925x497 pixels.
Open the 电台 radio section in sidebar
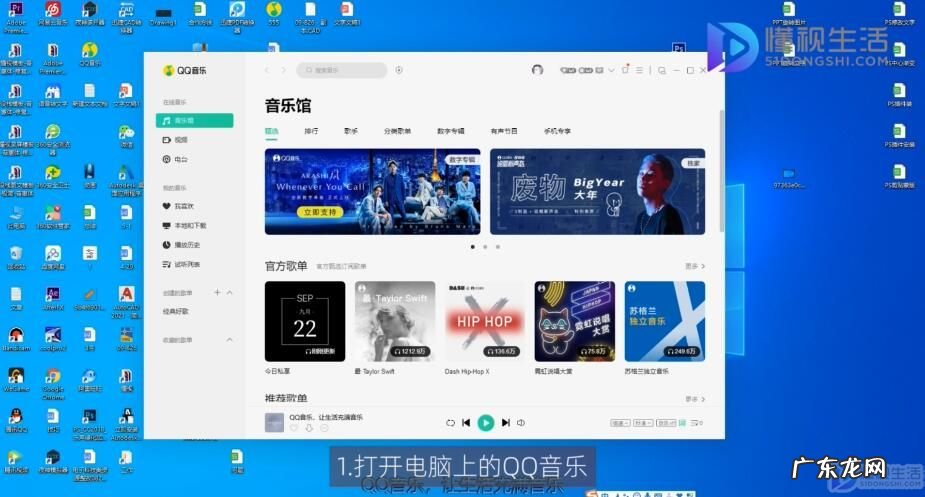[x=175, y=159]
